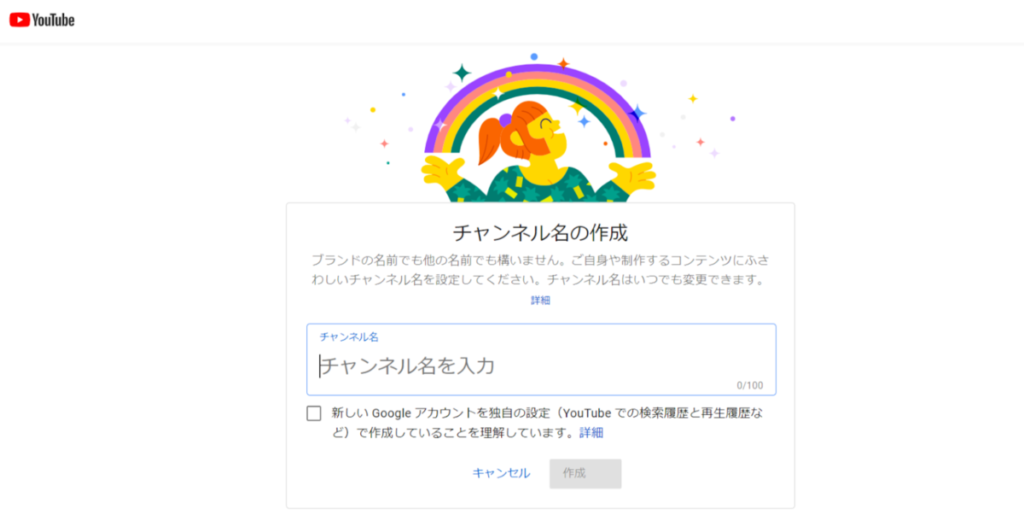Focus the チャンネル名を入力 text field
The image size is (1024, 515).
[540, 367]
